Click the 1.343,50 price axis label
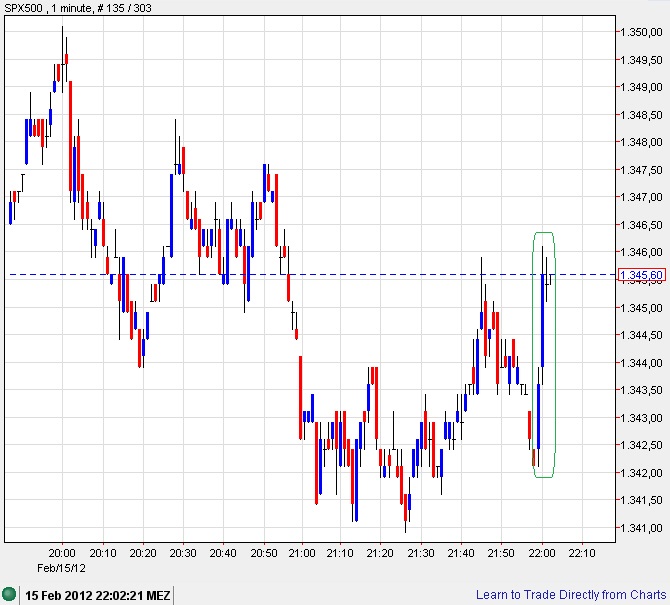This screenshot has height=605, width=670. (x=641, y=391)
